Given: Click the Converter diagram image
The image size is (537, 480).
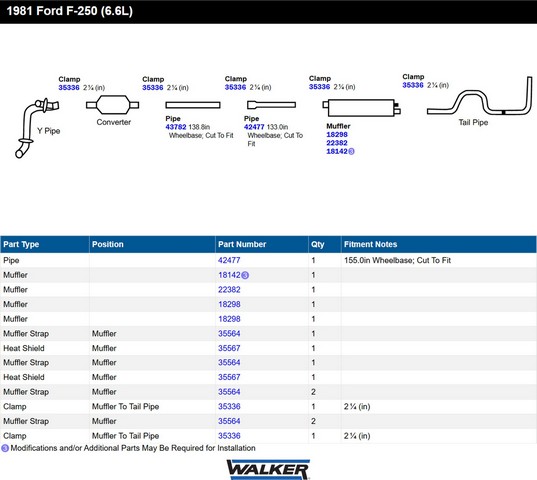Looking at the screenshot, I should click(112, 105).
